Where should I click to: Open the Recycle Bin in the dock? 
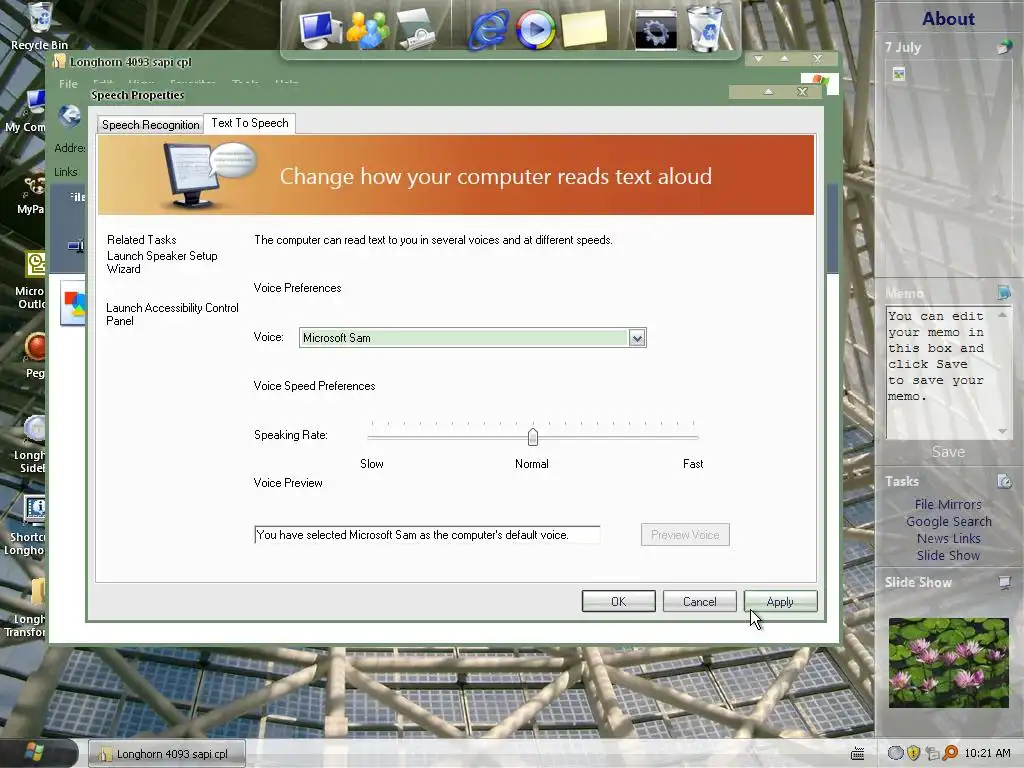point(705,29)
